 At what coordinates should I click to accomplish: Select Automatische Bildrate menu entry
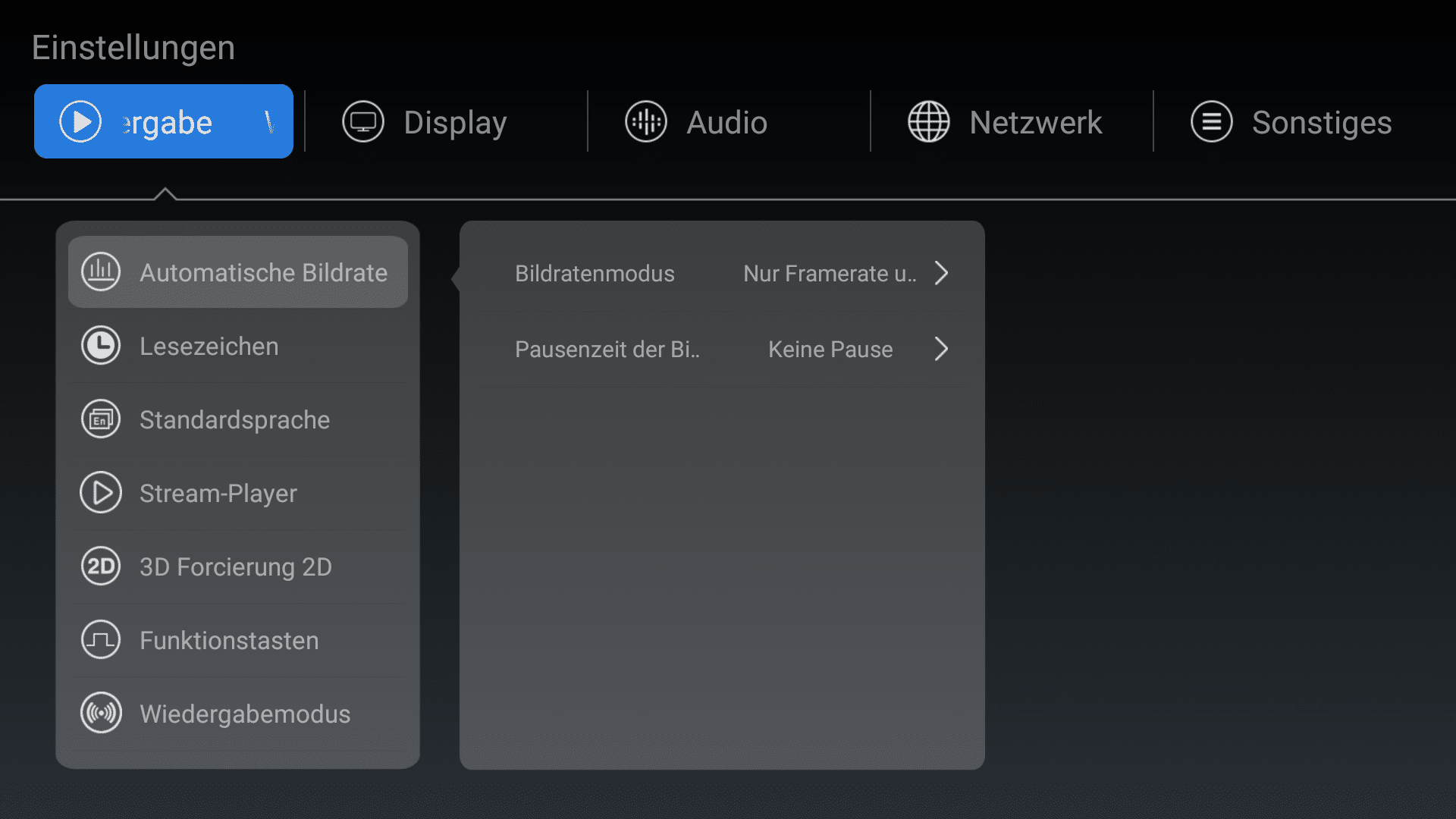point(263,273)
